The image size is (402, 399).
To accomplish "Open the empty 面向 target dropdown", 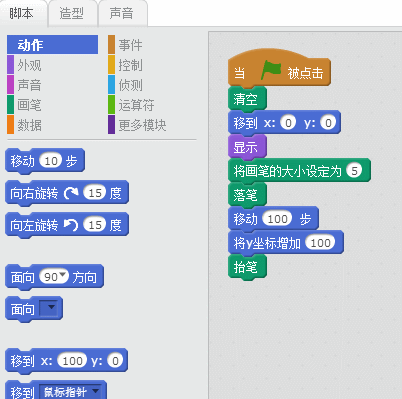I will 49,308.
